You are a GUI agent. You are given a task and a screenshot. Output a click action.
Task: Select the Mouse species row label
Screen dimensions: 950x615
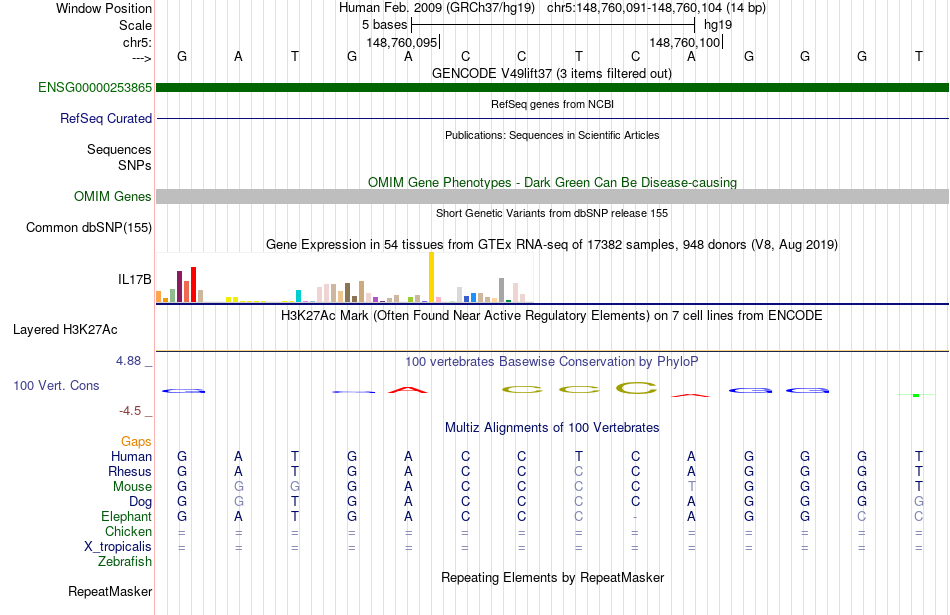pos(132,487)
